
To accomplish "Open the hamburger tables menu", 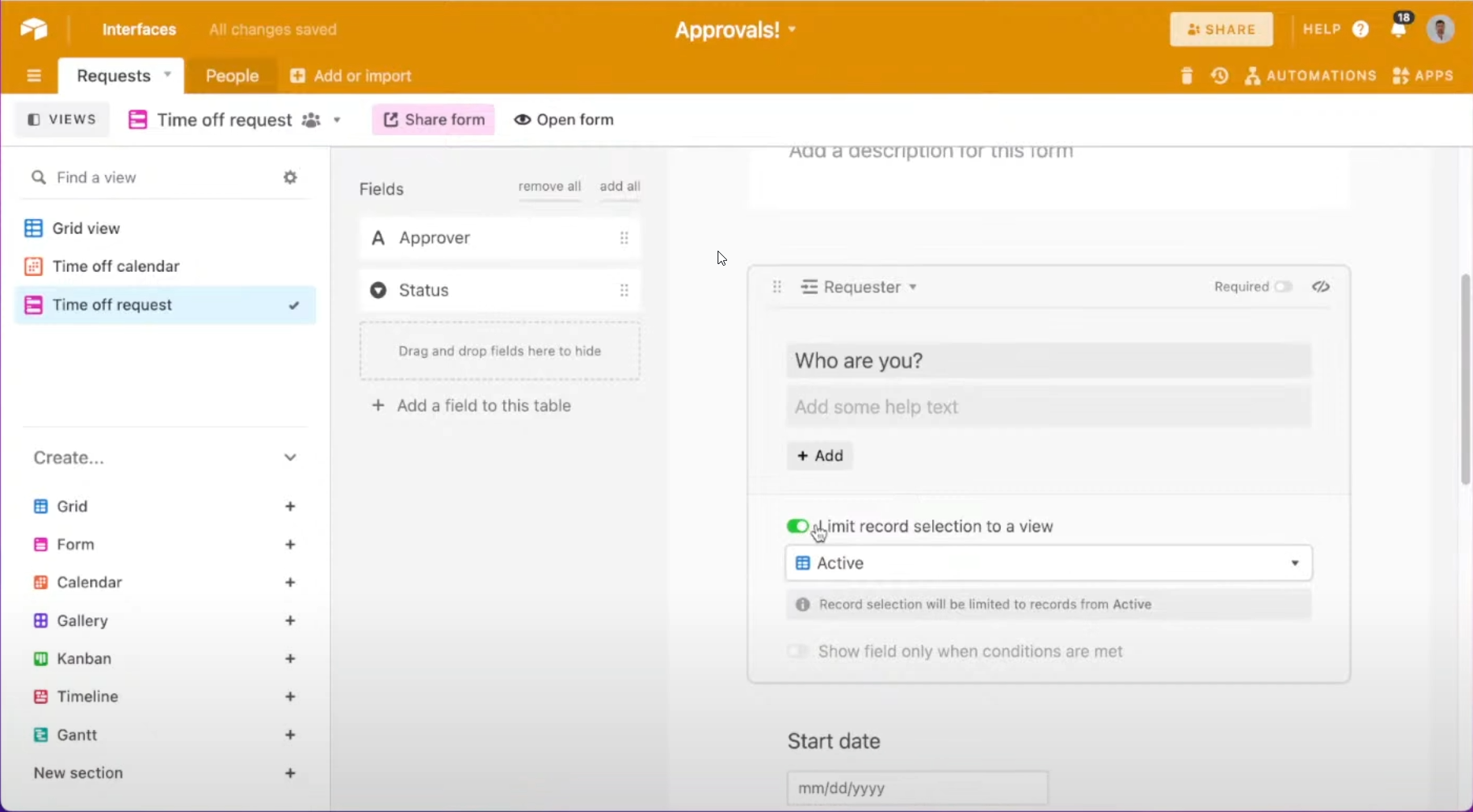I will pos(34,76).
